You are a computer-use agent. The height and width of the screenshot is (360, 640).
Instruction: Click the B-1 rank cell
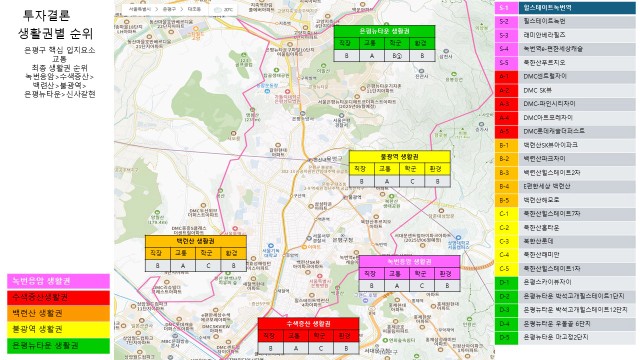[x=506, y=145]
